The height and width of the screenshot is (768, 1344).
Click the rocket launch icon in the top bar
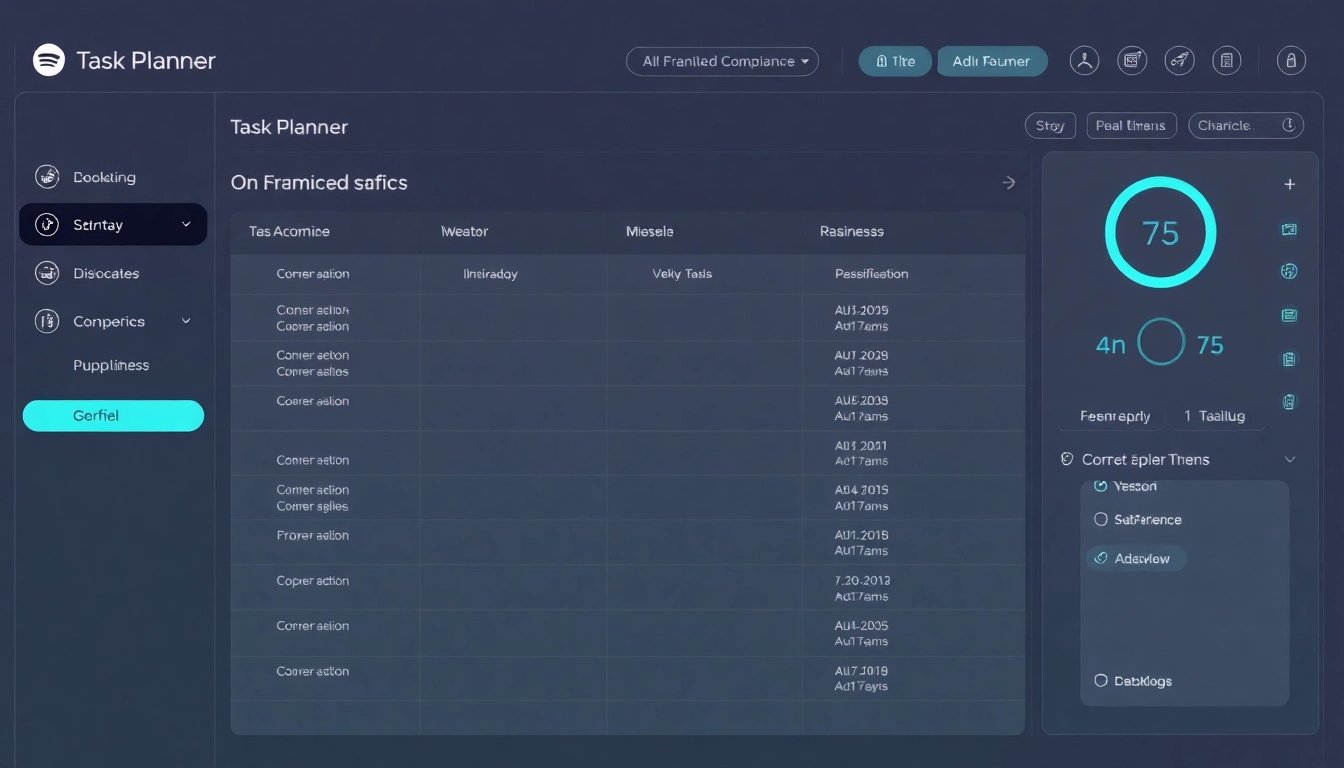point(1179,60)
